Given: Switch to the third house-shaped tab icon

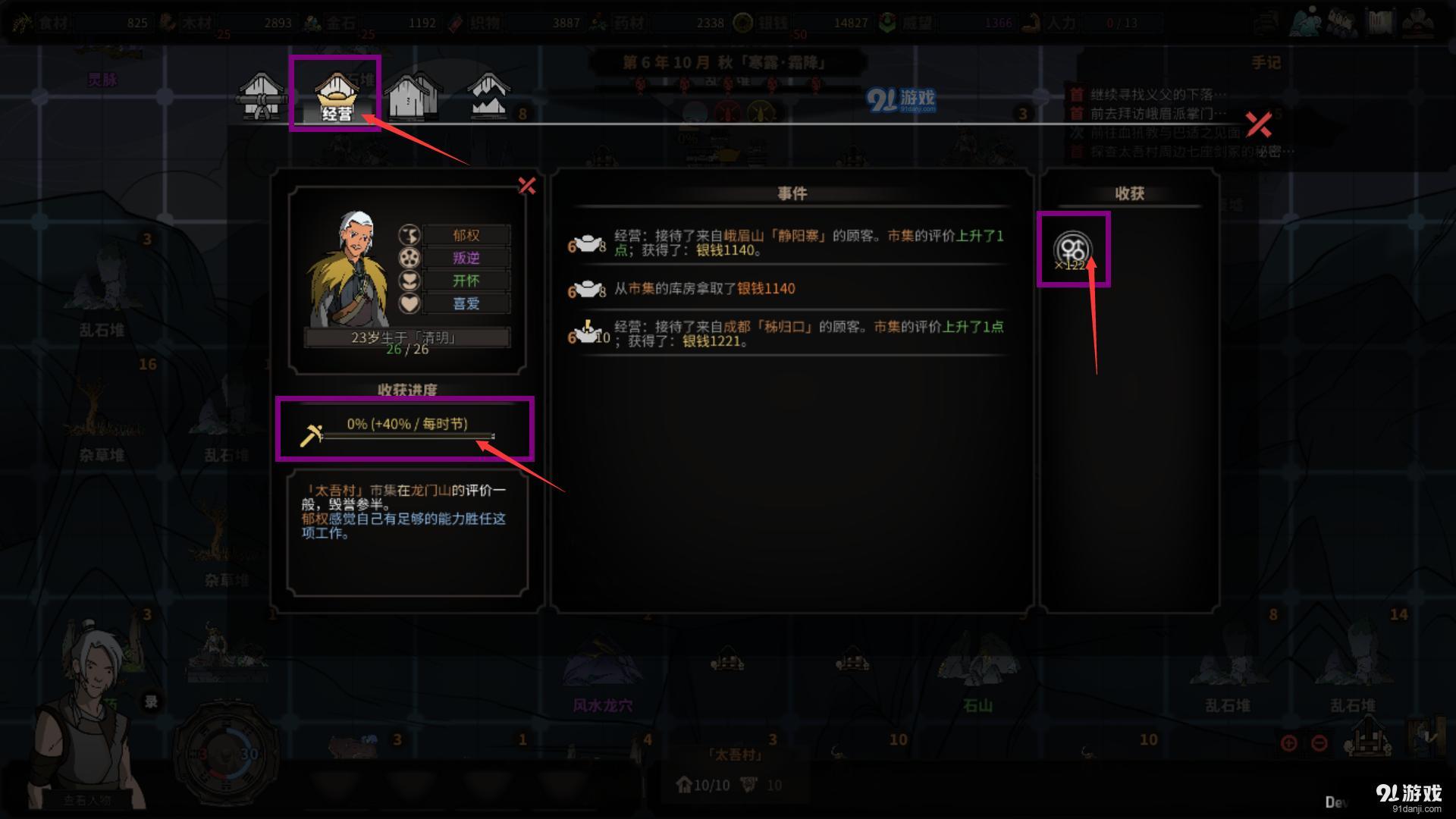Looking at the screenshot, I should [x=413, y=96].
